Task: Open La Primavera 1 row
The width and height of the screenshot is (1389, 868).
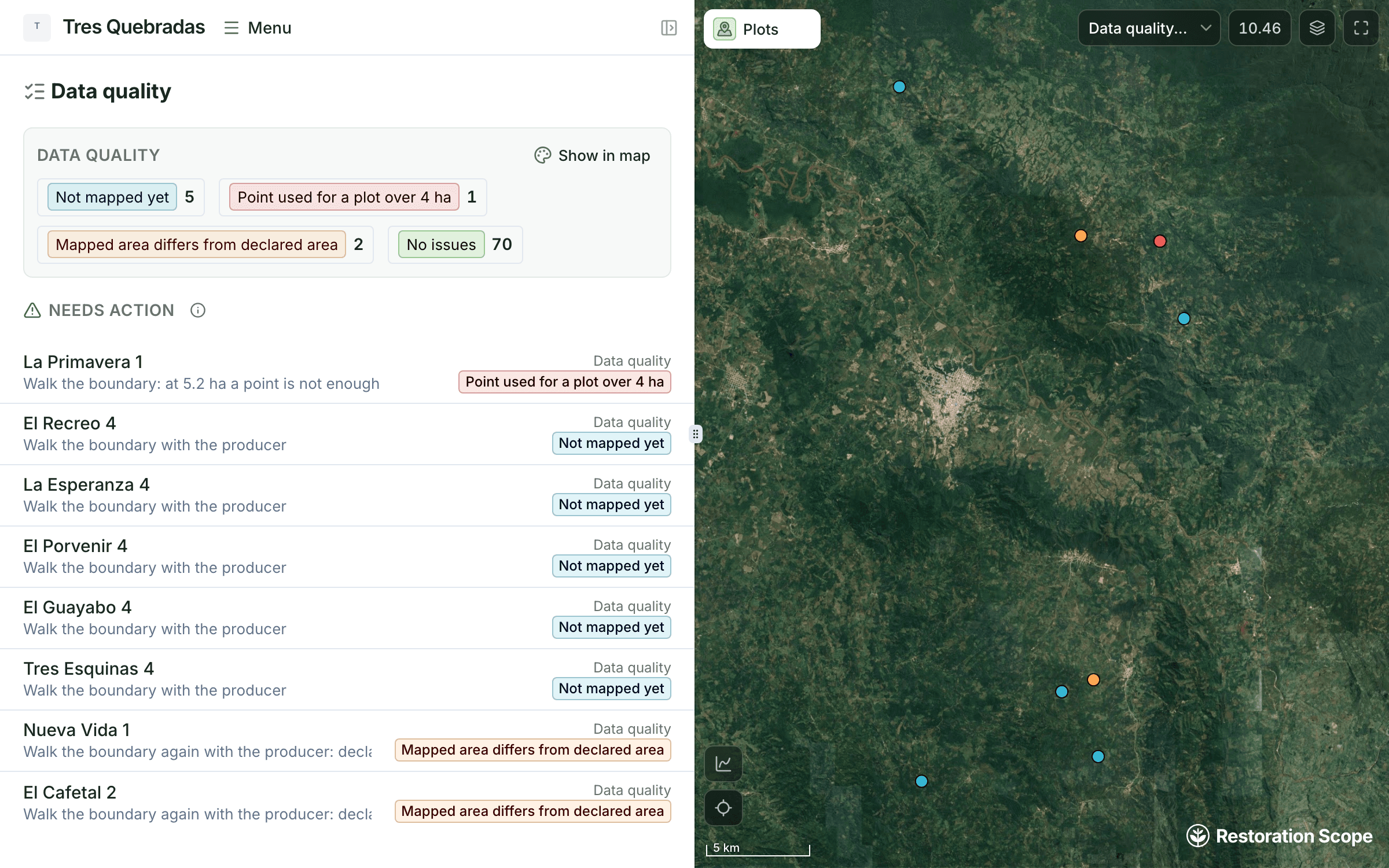Action: (347, 373)
